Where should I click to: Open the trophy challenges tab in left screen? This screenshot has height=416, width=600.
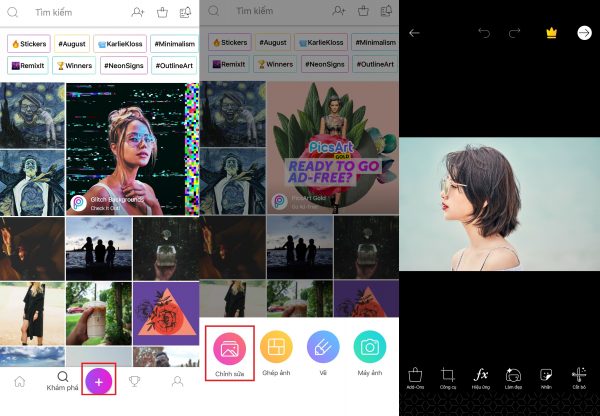pyautogui.click(x=135, y=381)
